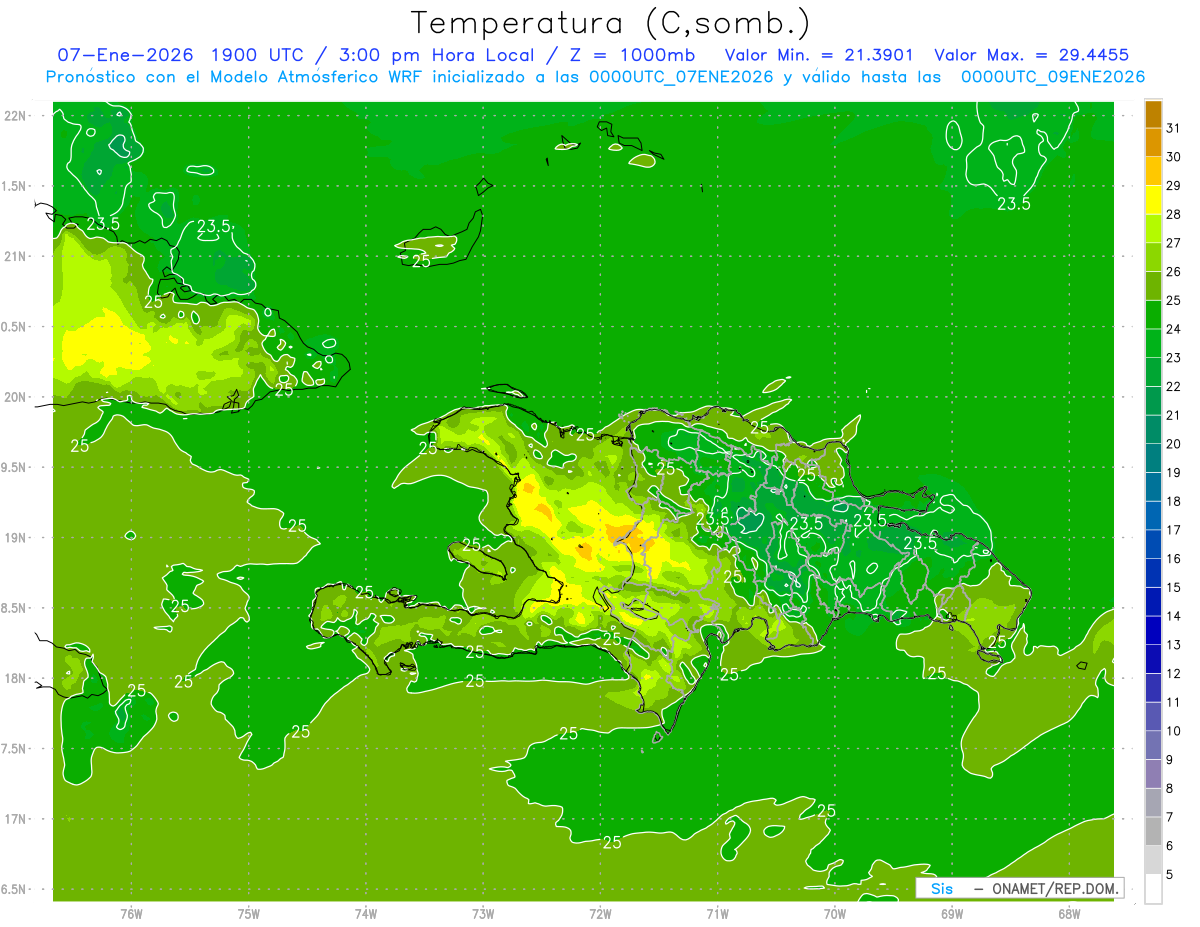
Task: Pick the purple legend swatch between 9 and 10
Action: coord(1153,745)
